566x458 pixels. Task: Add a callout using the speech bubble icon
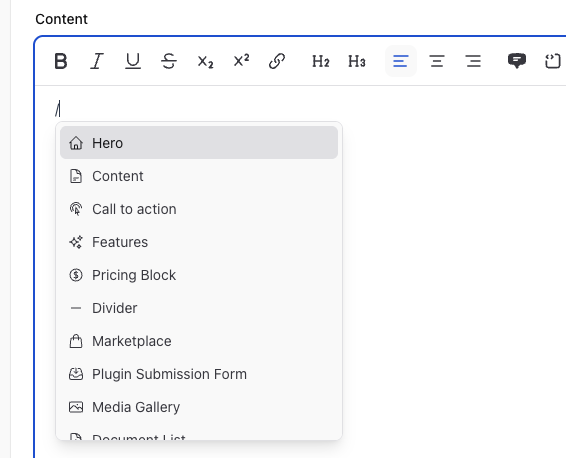(x=517, y=61)
